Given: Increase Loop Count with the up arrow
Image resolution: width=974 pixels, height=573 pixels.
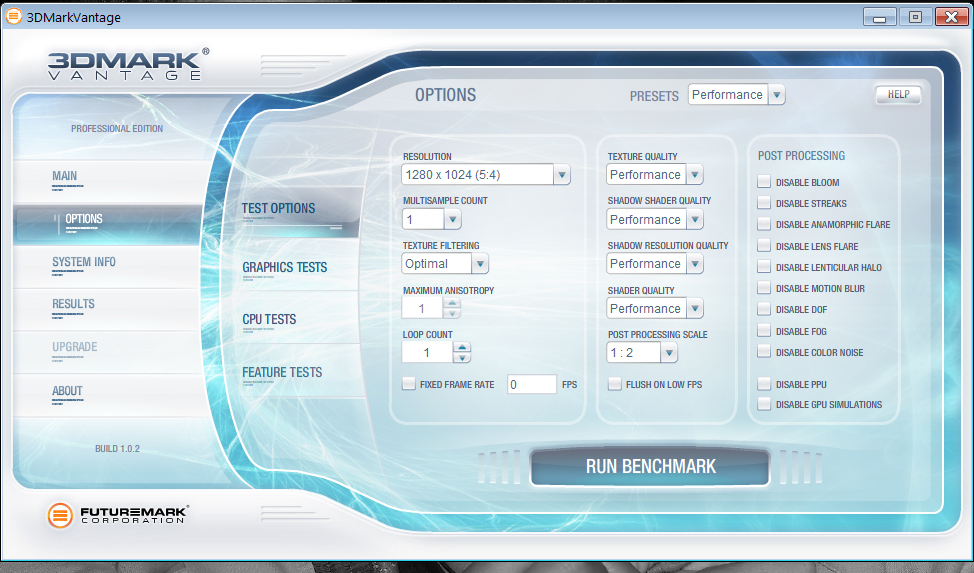Looking at the screenshot, I should (462, 347).
